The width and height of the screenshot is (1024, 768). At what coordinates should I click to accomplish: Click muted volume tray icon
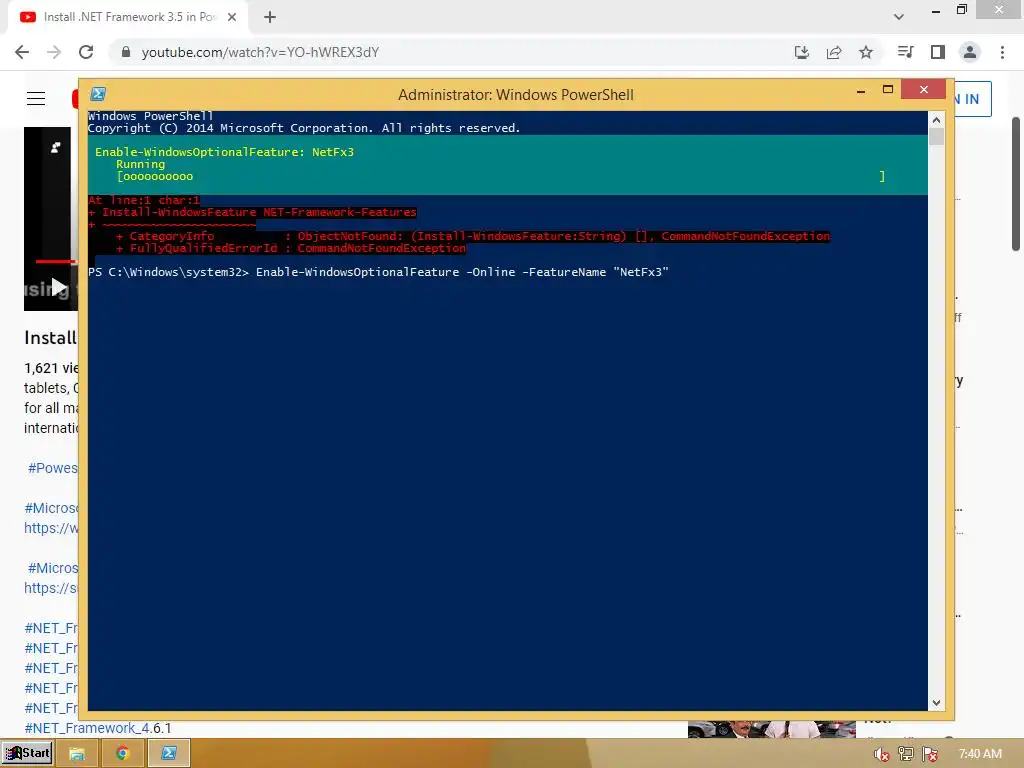[881, 754]
